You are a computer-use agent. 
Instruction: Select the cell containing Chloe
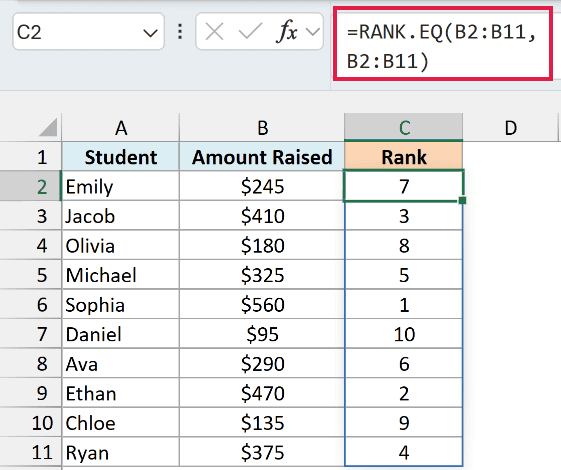pos(121,423)
